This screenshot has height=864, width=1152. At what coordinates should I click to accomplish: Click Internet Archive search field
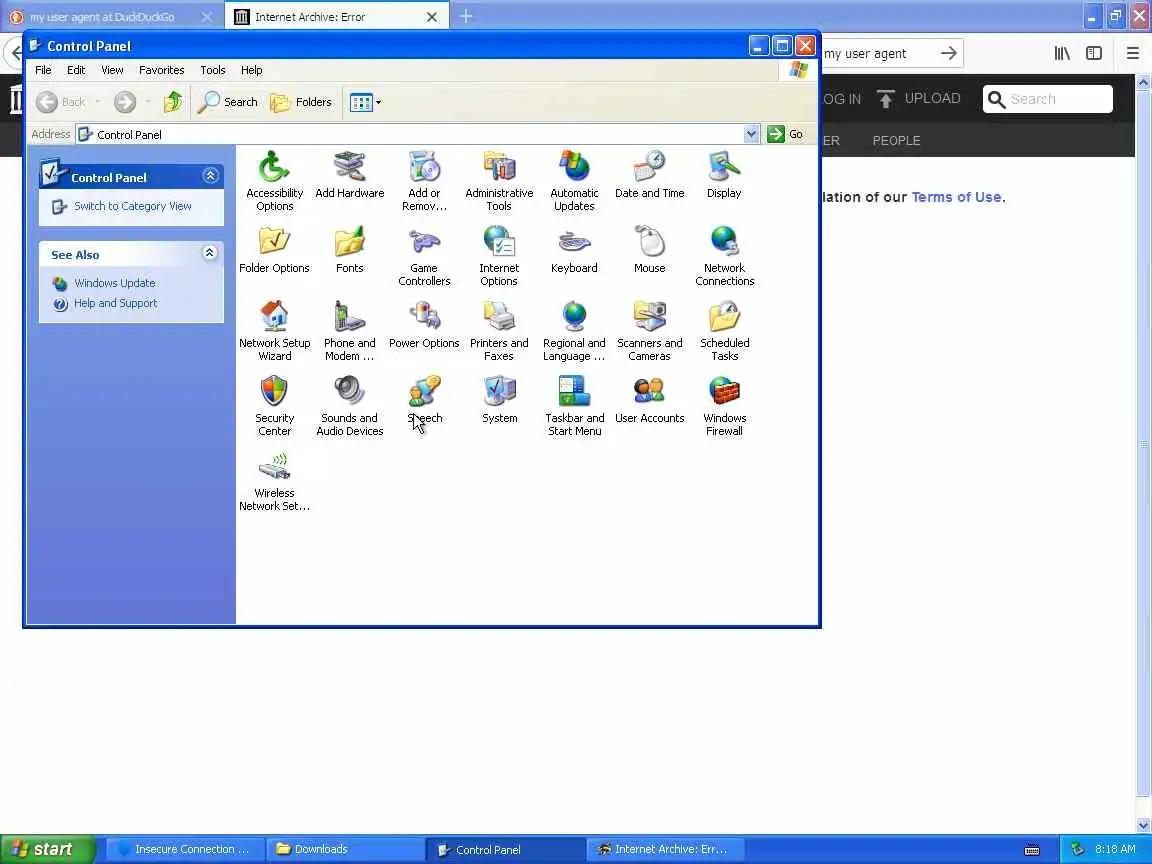(x=1048, y=99)
